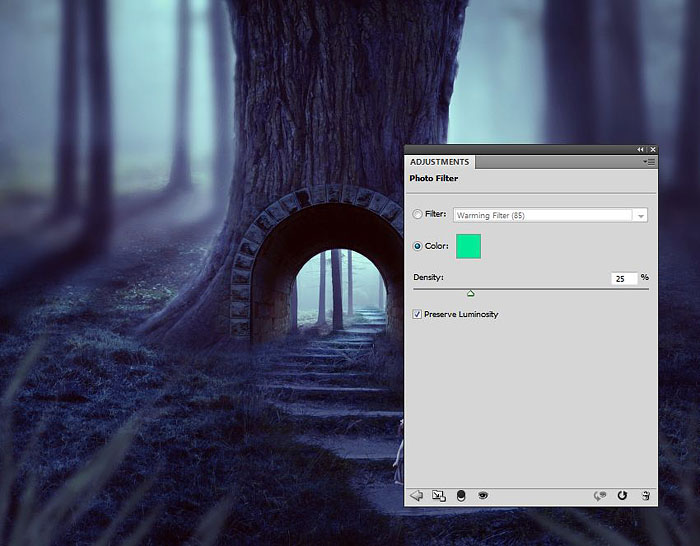
Task: Click the Density slider handle
Action: coord(470,293)
